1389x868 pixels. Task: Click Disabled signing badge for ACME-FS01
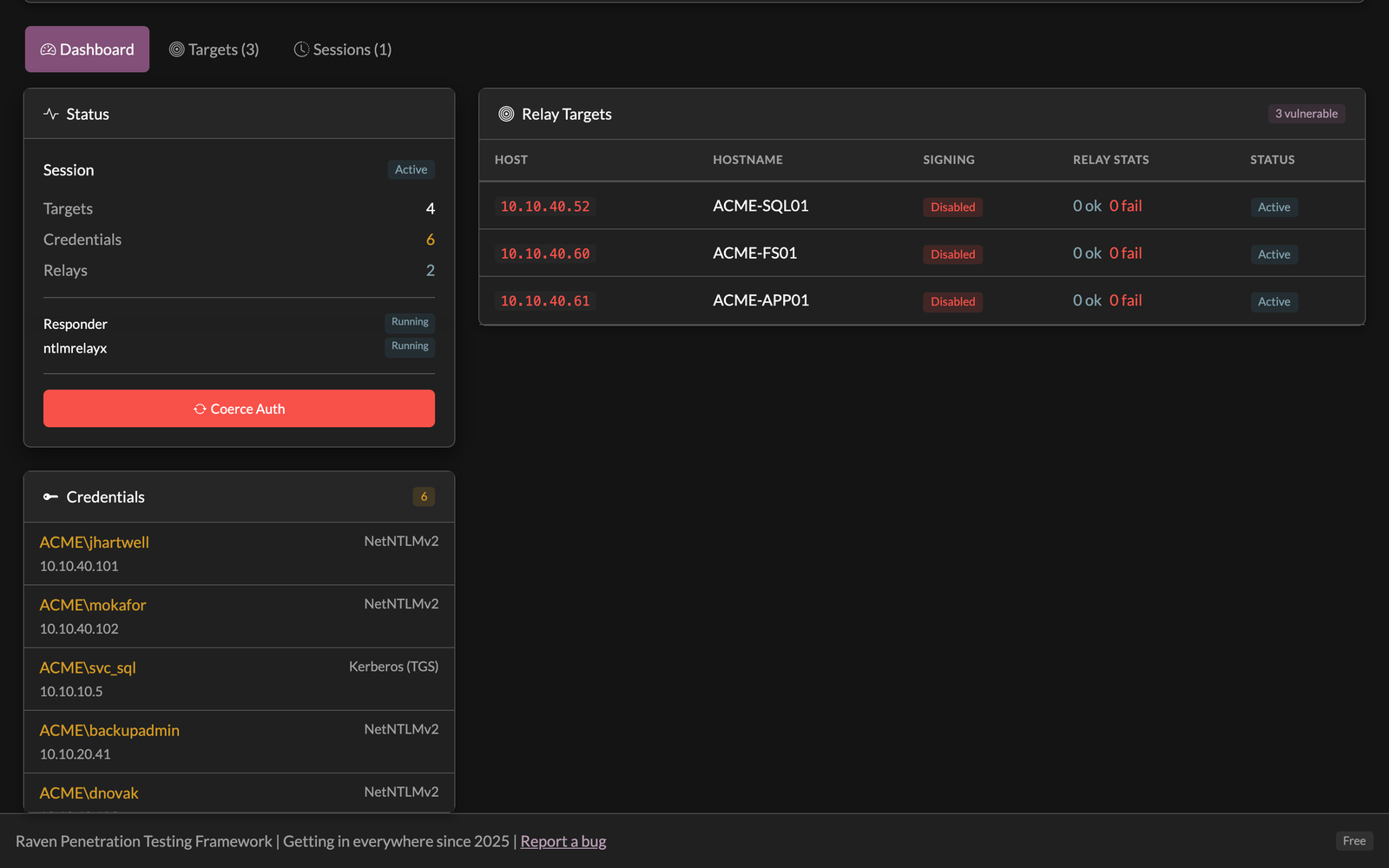pos(952,254)
